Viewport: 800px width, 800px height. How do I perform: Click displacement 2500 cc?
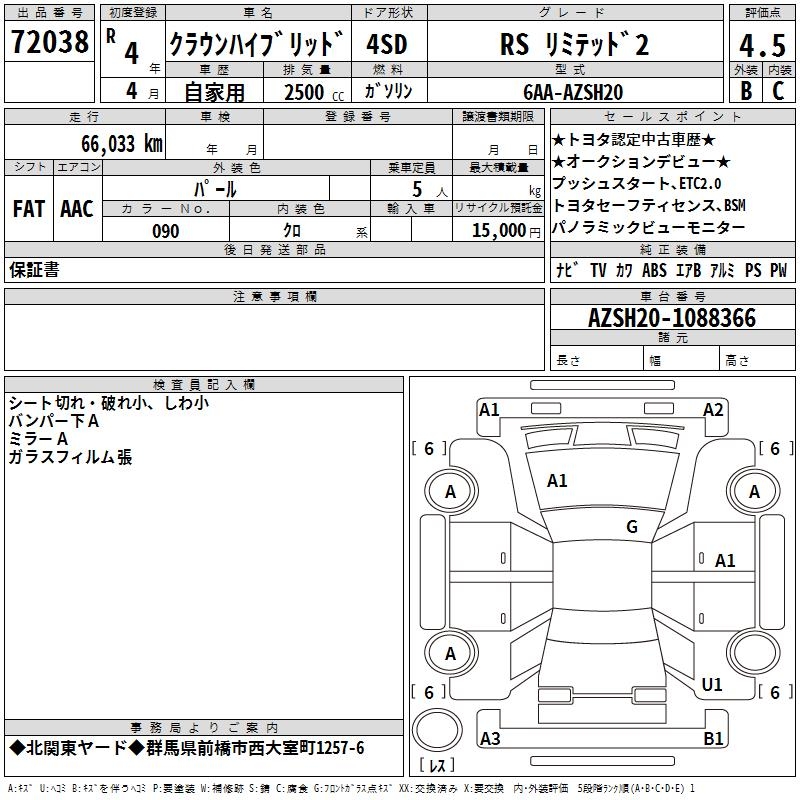[314, 92]
